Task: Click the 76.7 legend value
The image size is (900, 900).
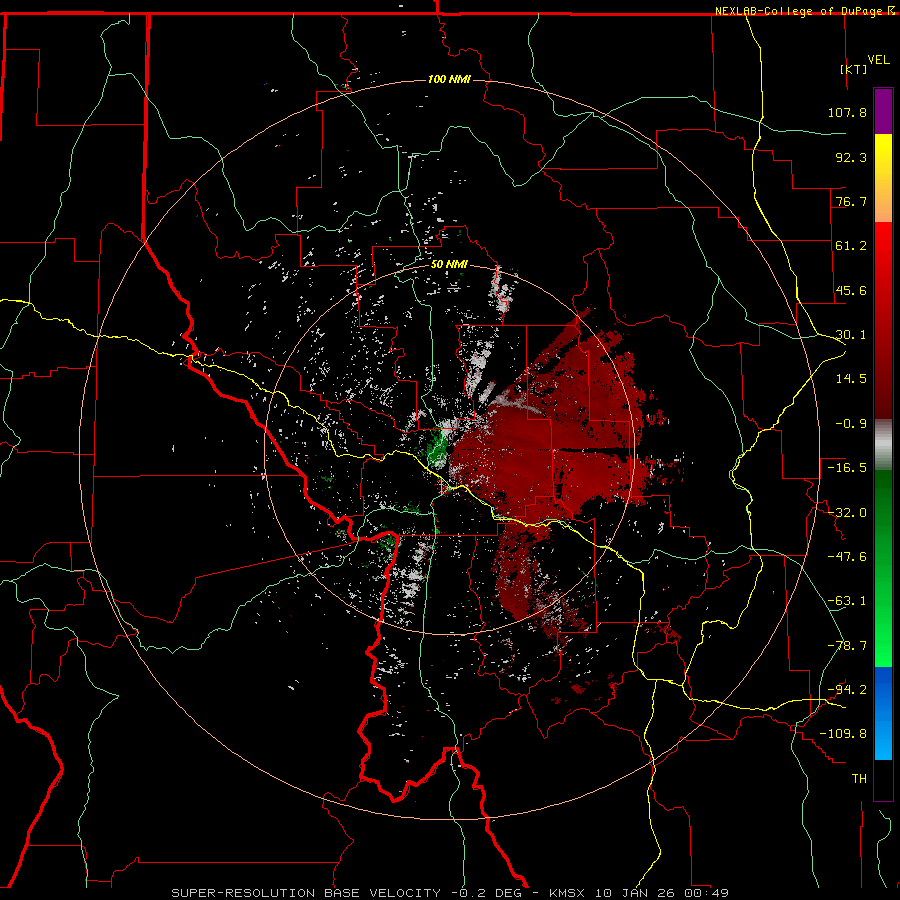Action: 851,201
